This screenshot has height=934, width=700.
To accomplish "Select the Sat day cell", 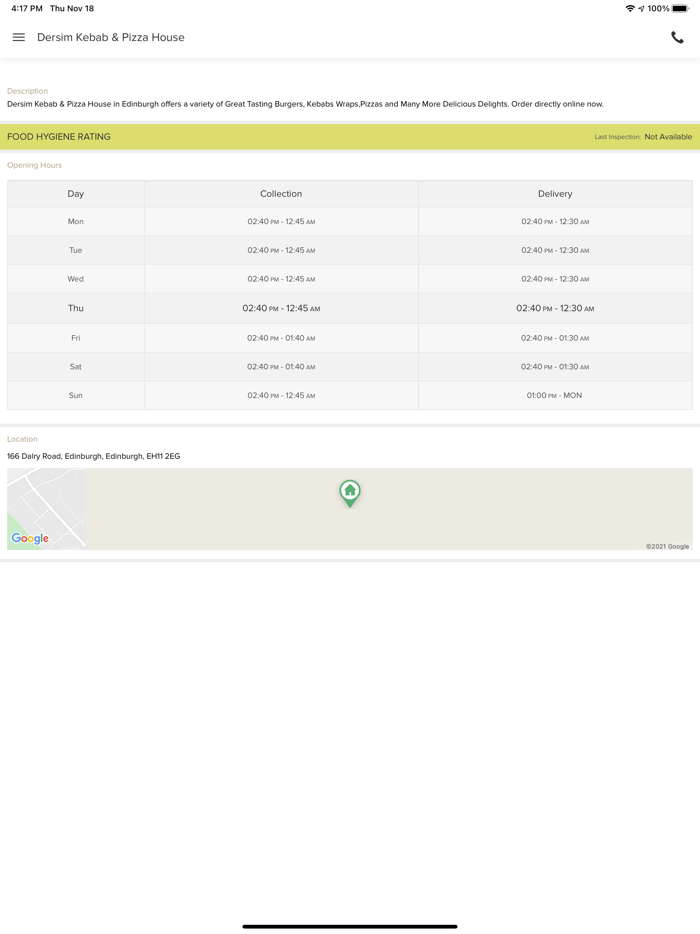I will [76, 366].
